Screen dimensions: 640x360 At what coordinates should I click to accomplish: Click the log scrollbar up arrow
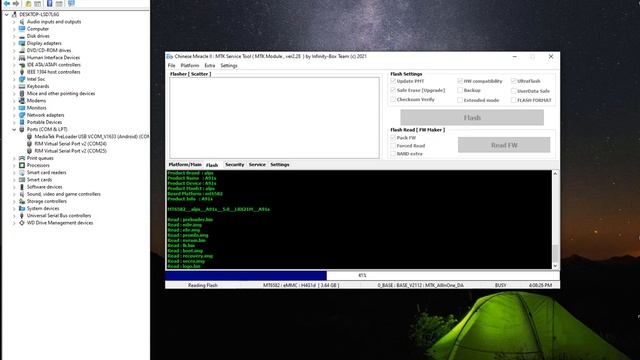pos(555,173)
